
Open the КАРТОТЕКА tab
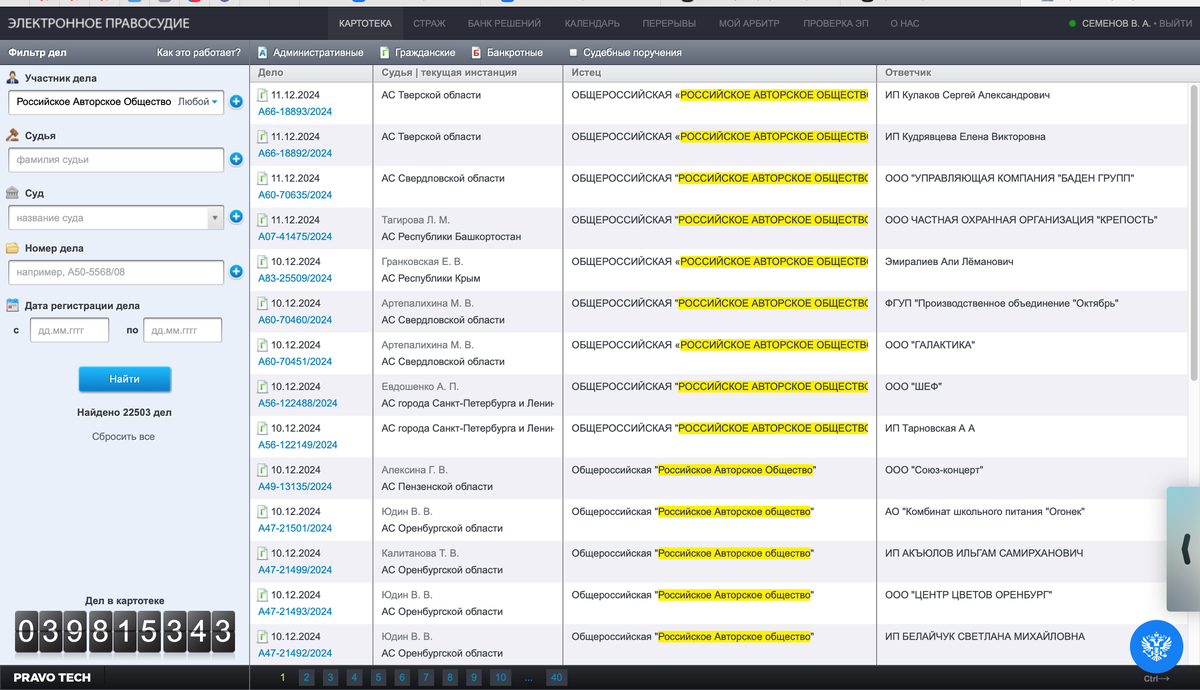tap(364, 23)
